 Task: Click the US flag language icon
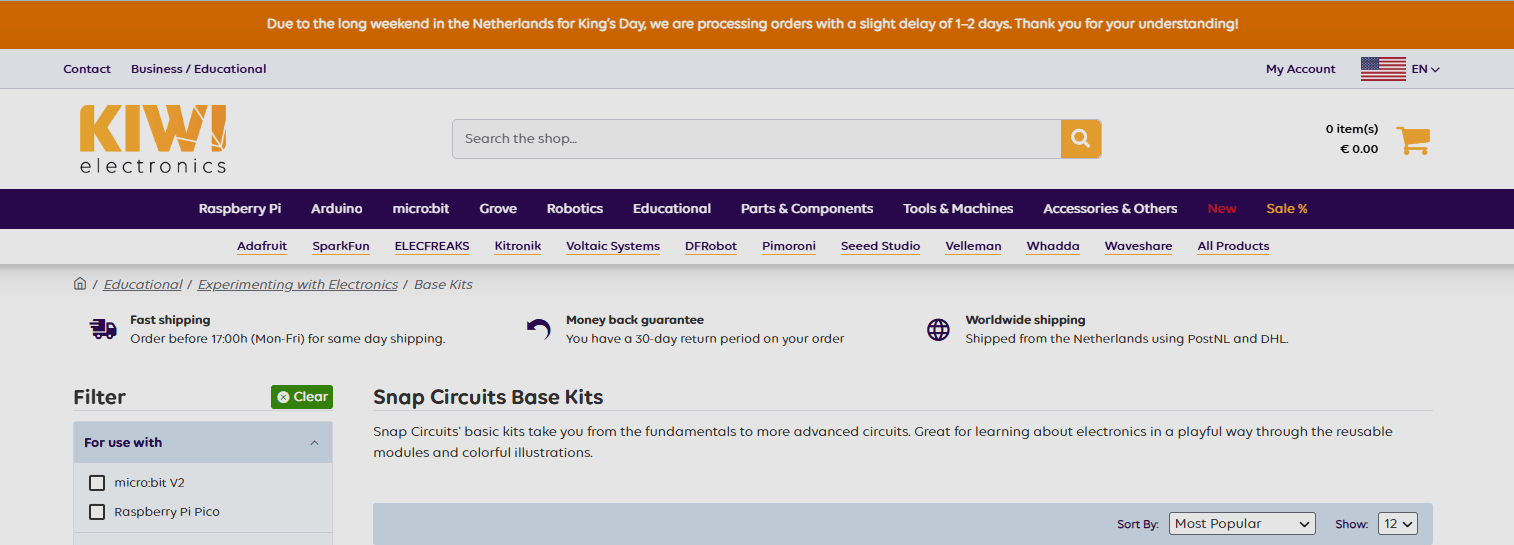tap(1383, 69)
